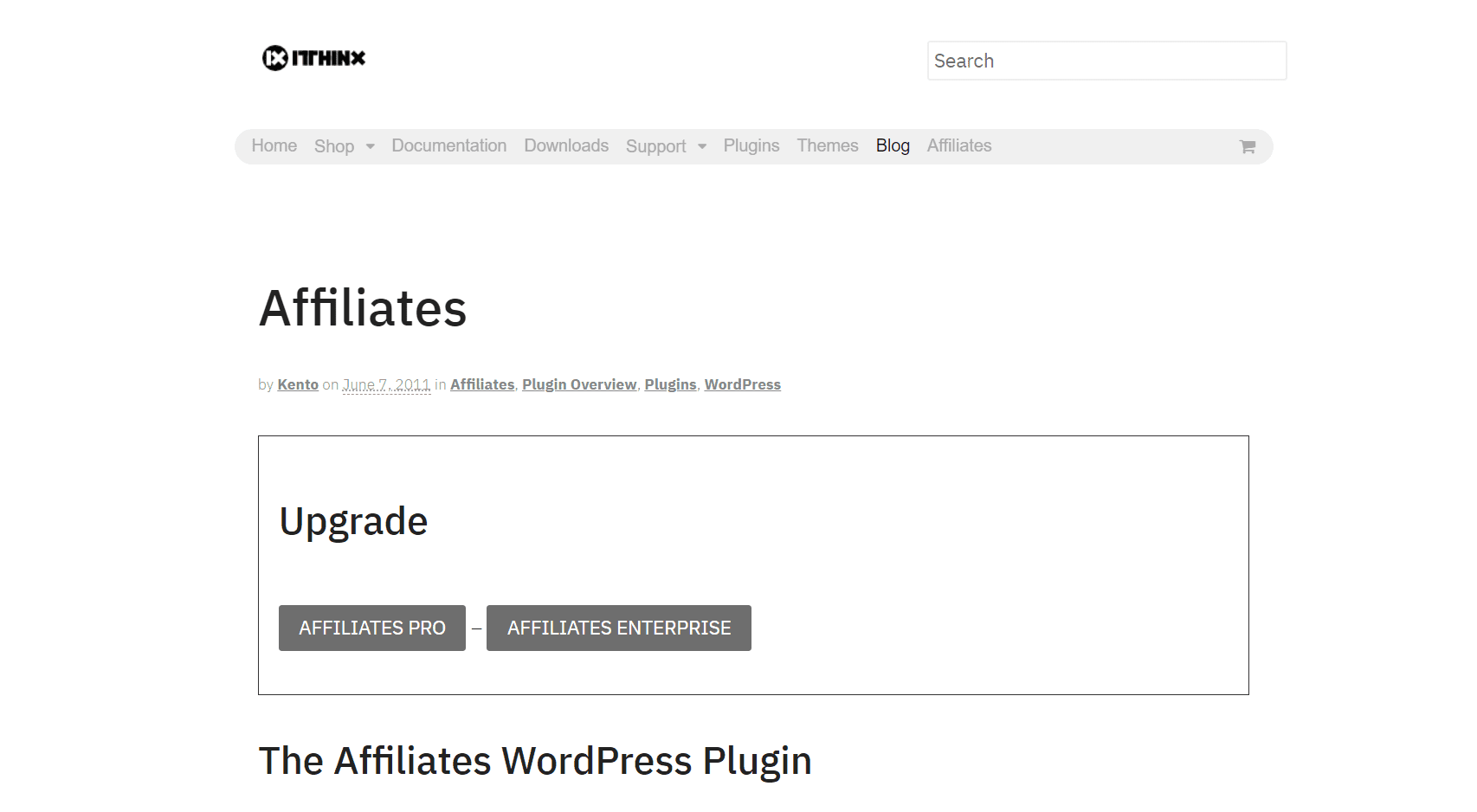Click inside the Search input field
1477x812 pixels.
pos(1106,61)
